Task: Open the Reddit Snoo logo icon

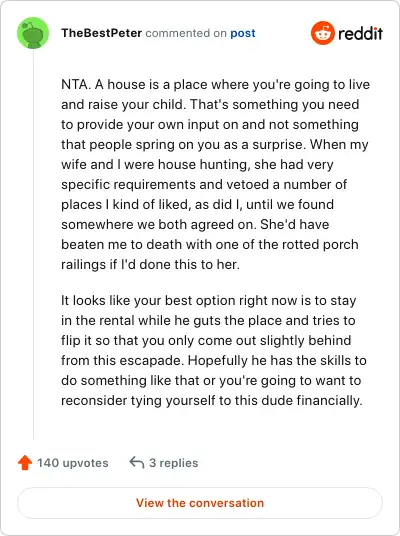Action: tap(322, 33)
